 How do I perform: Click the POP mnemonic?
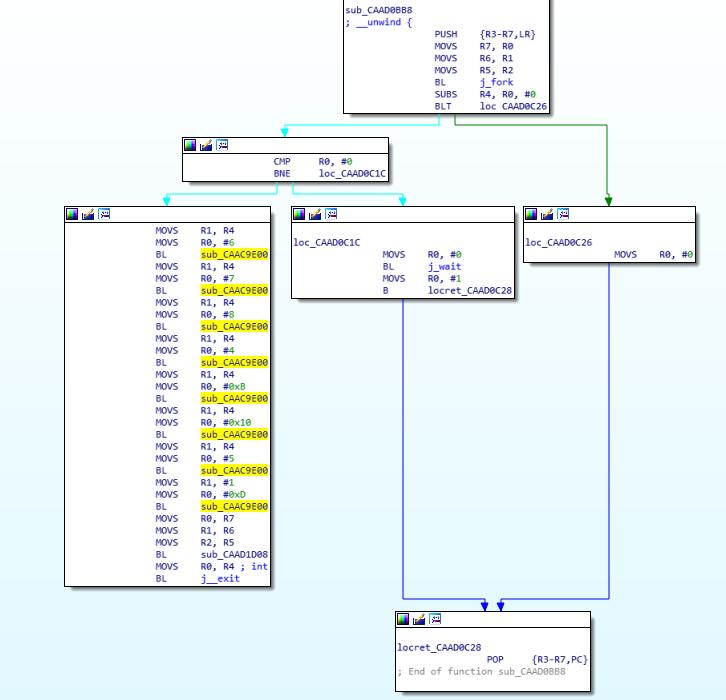[495, 660]
